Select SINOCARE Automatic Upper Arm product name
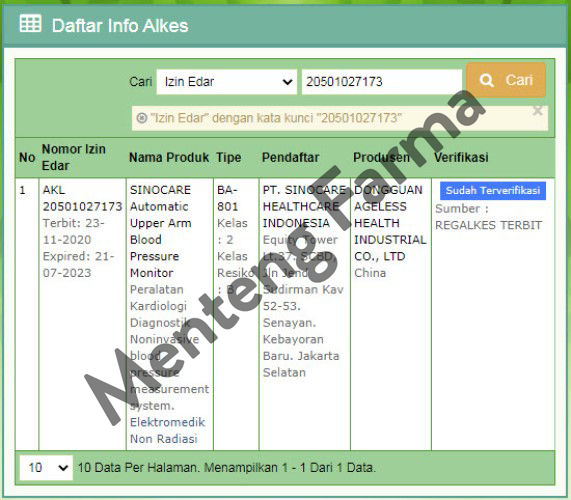 pos(161,231)
